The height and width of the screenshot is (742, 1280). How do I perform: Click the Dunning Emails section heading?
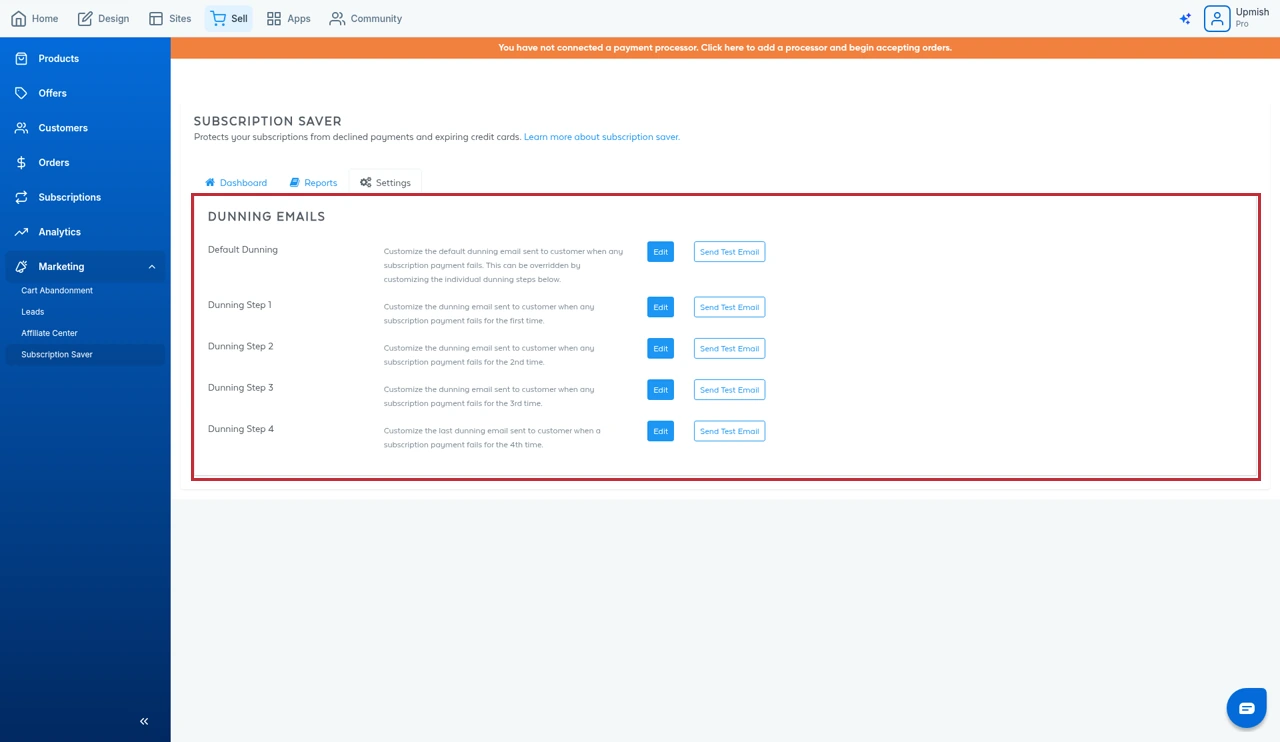pyautogui.click(x=267, y=216)
